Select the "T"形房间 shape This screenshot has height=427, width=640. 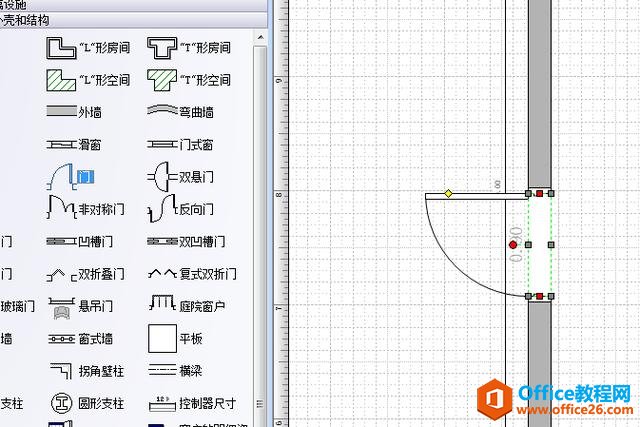click(x=162, y=47)
